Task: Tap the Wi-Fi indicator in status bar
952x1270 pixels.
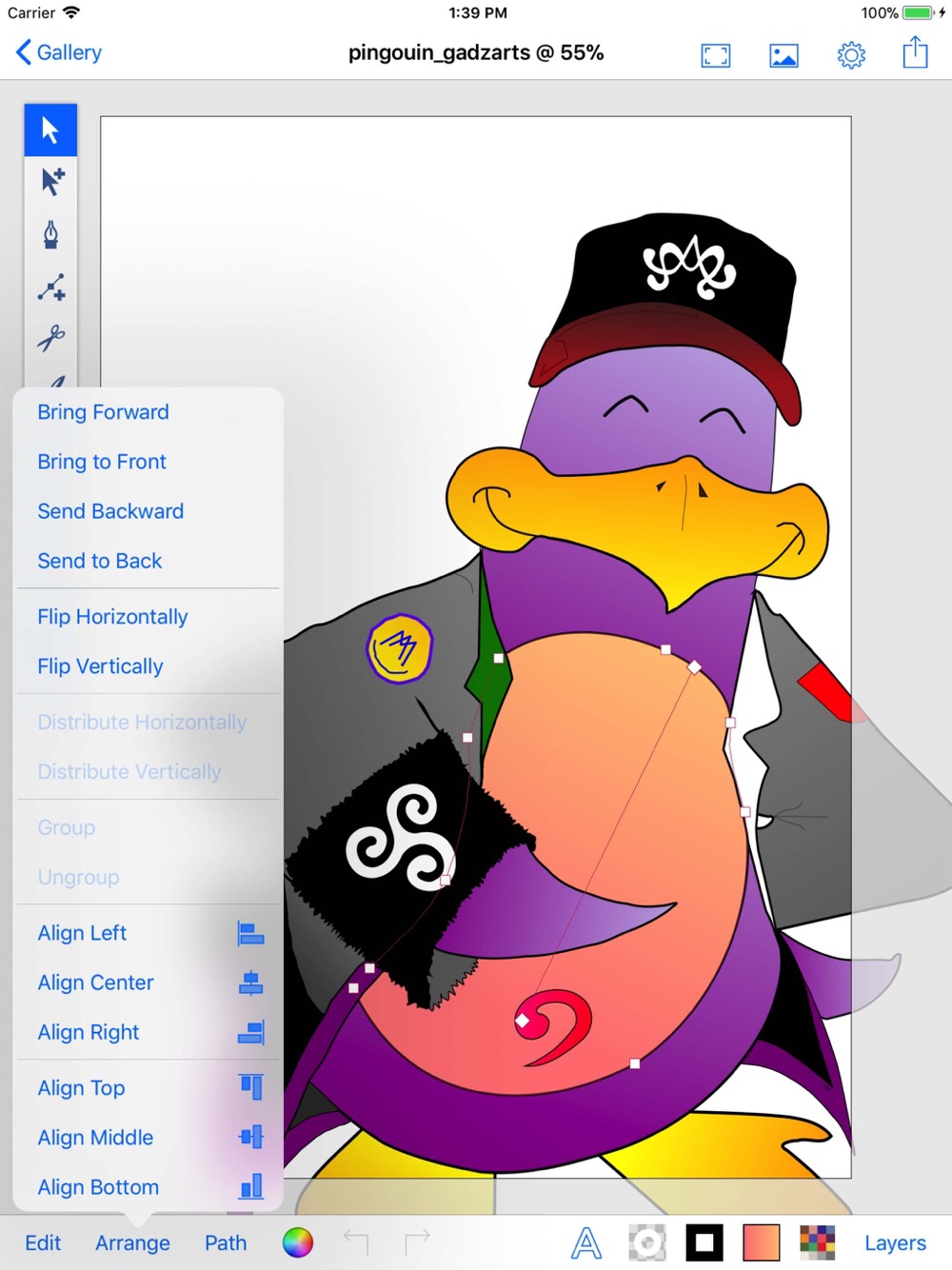Action: (x=72, y=13)
